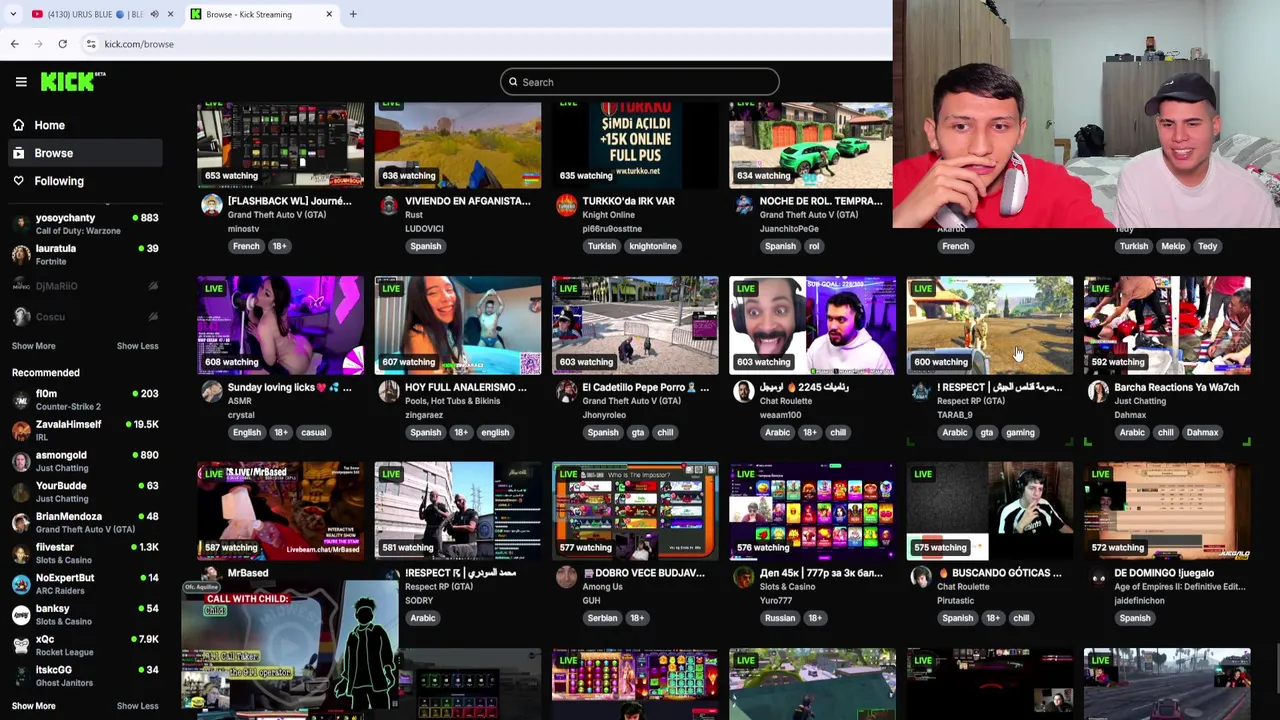Viewport: 1280px width, 720px height.
Task: Open the hamburger menu next to Kick logo
Action: (x=21, y=82)
